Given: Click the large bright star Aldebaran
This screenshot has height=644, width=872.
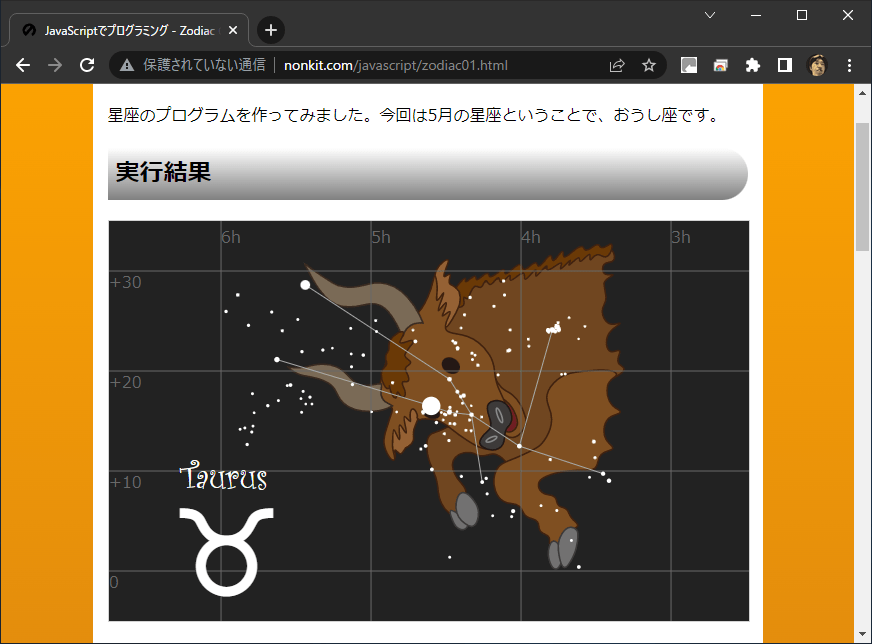Looking at the screenshot, I should click(x=431, y=405).
